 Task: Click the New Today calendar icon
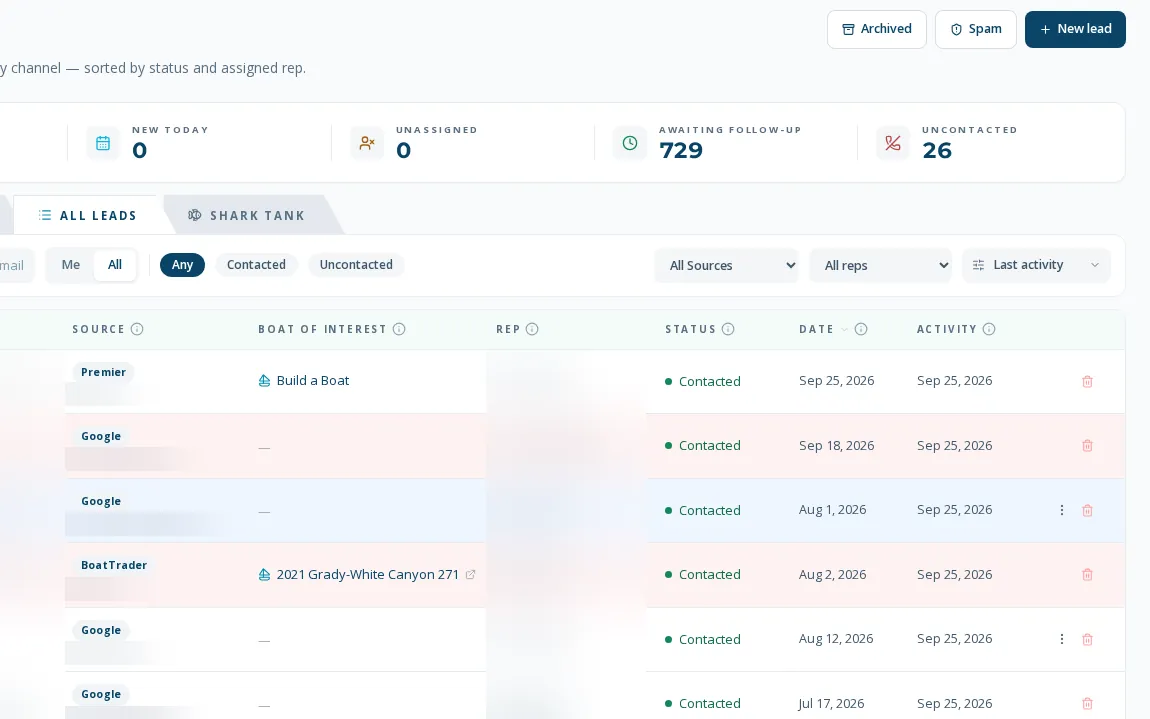[x=103, y=143]
